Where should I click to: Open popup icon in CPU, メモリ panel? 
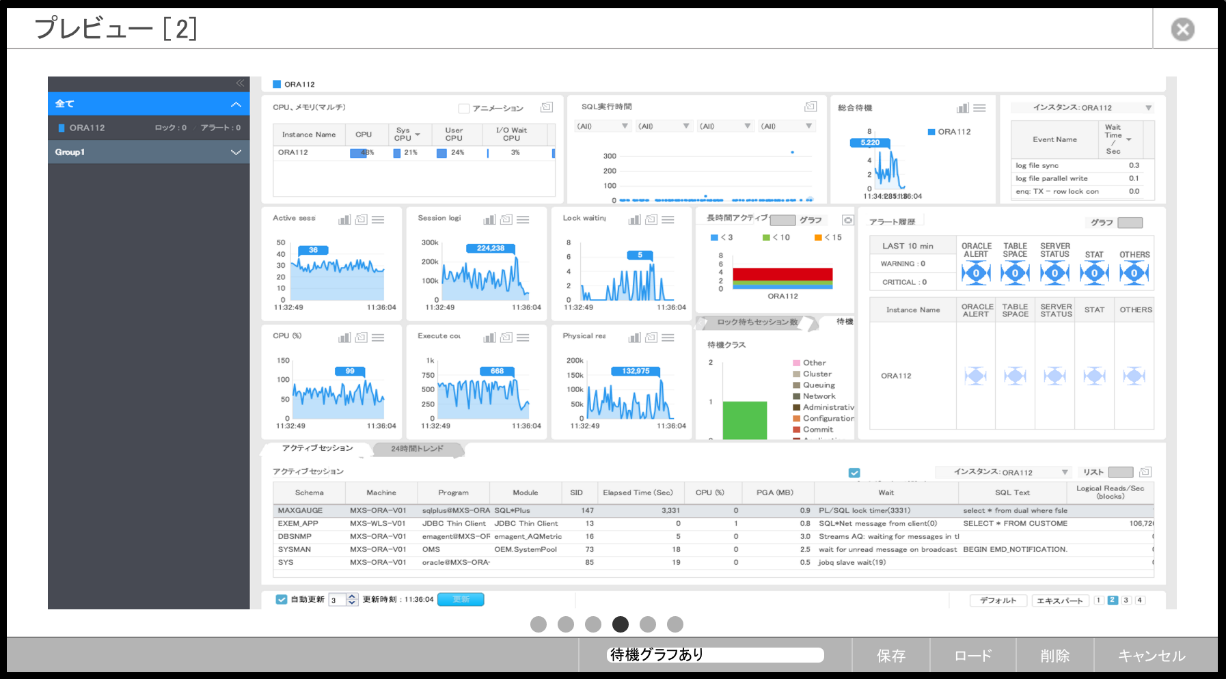pos(547,107)
